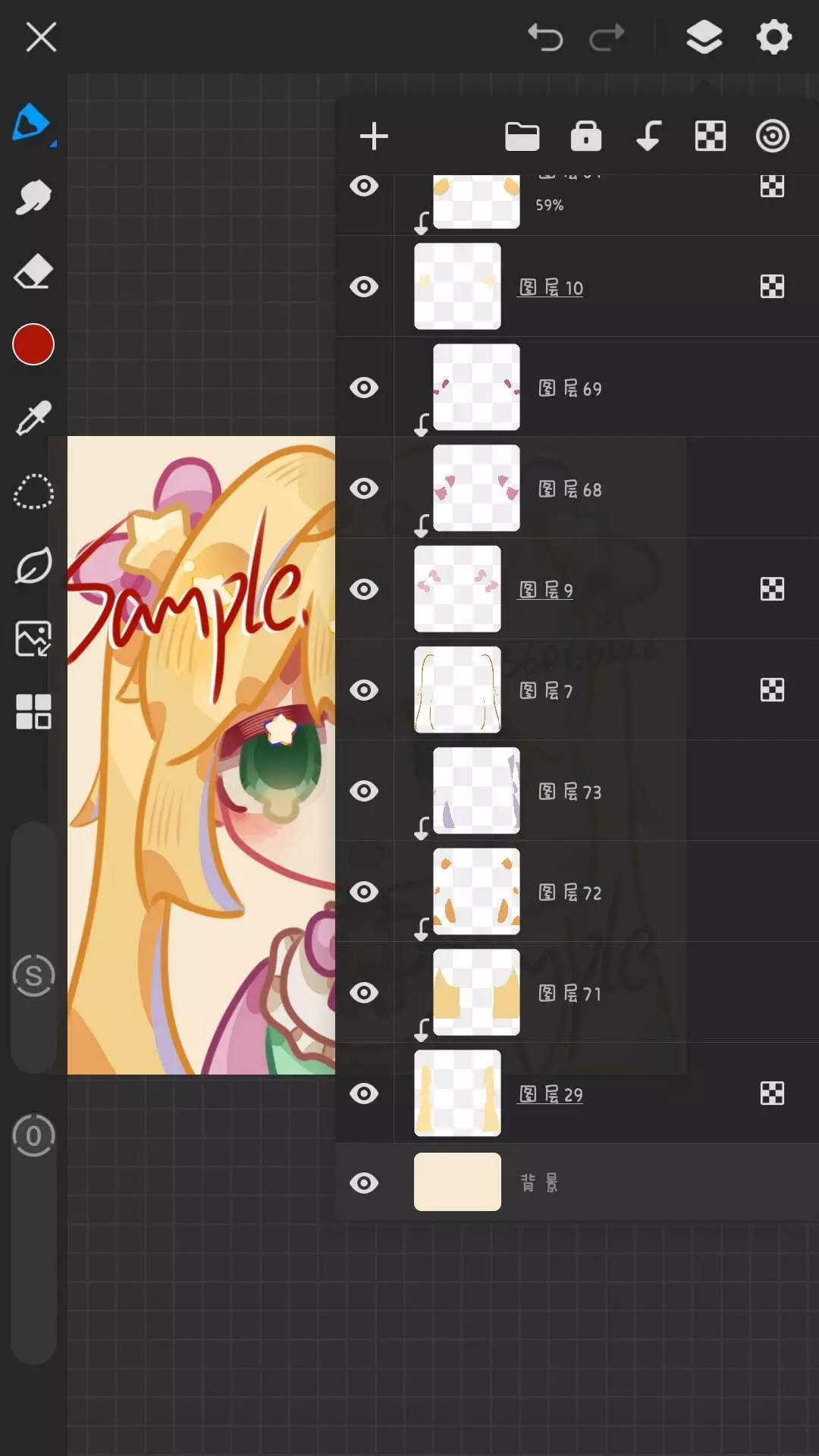Select the smudge tool

(33, 198)
